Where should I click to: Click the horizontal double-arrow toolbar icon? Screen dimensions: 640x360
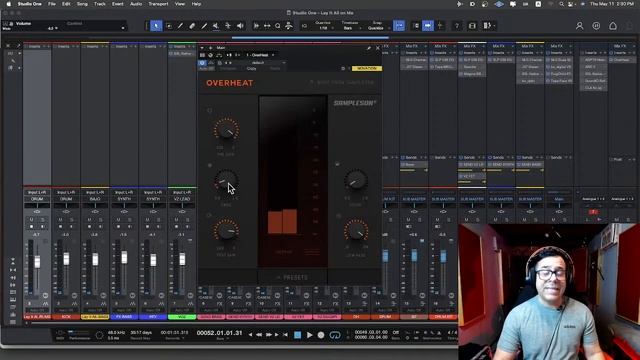[x=267, y=26]
